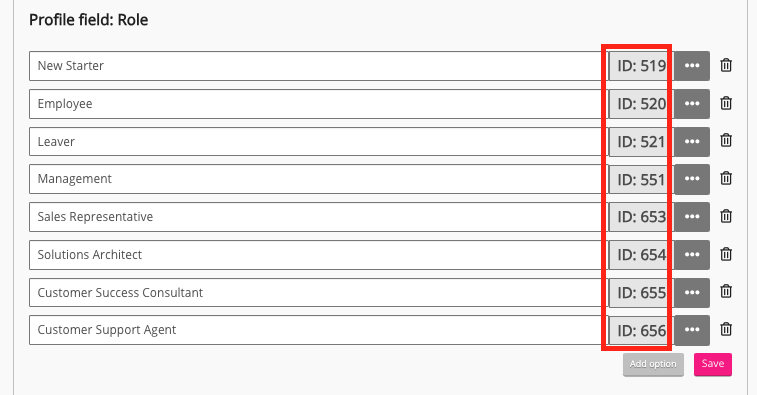Delete the New Starter role option

(x=726, y=65)
